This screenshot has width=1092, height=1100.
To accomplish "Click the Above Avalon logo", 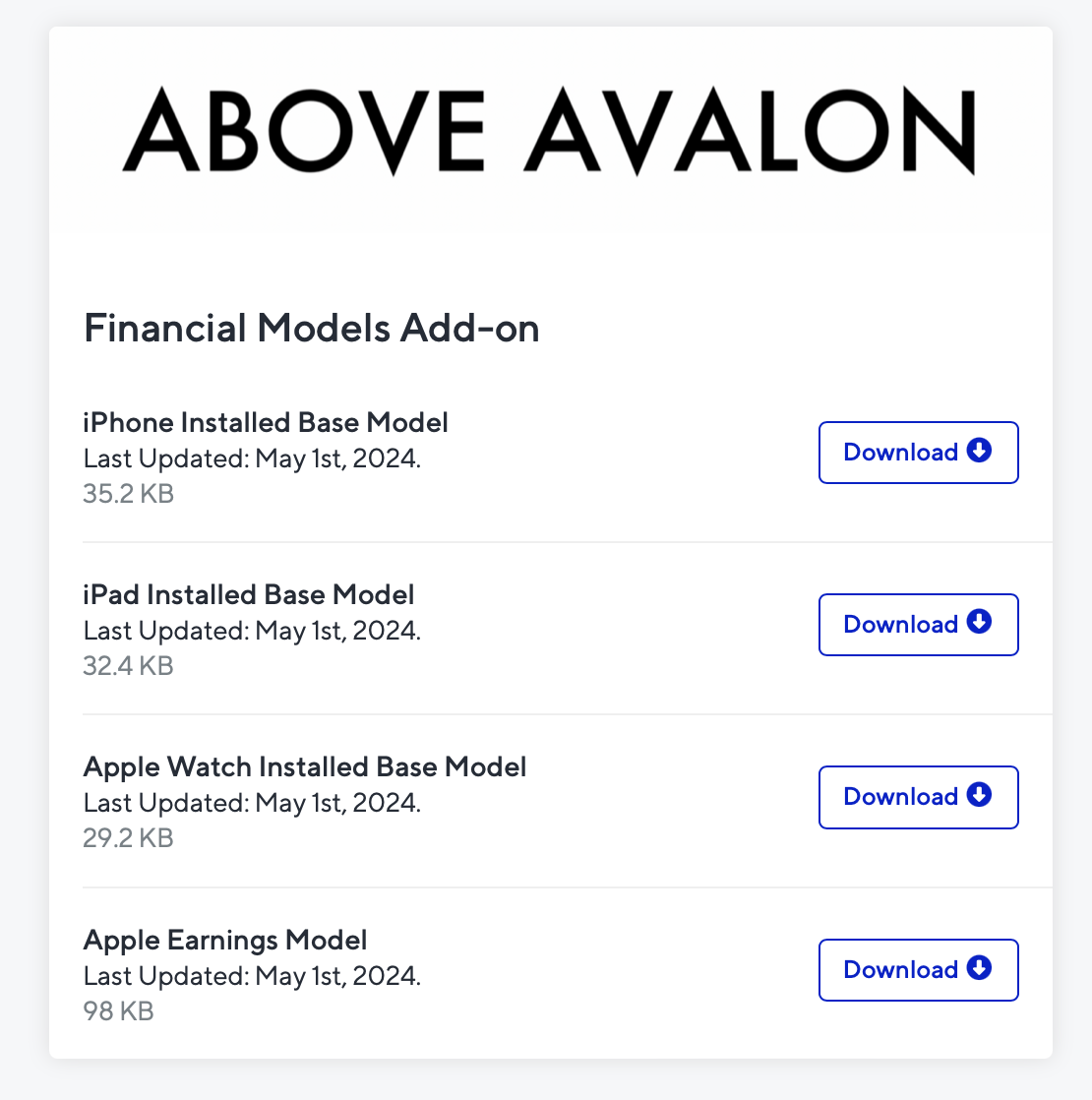I will point(548,131).
